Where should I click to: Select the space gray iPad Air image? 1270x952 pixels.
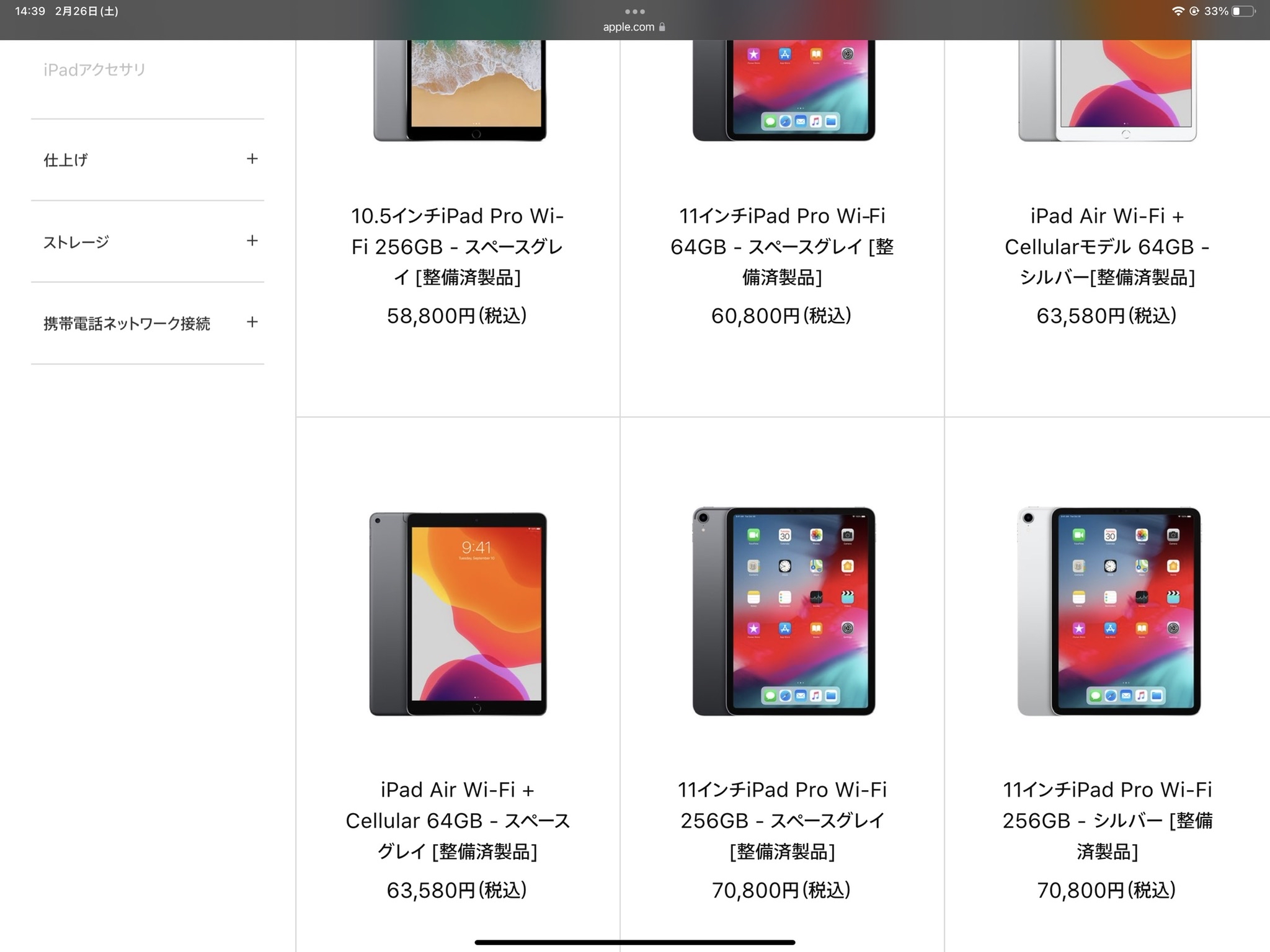[x=458, y=613]
